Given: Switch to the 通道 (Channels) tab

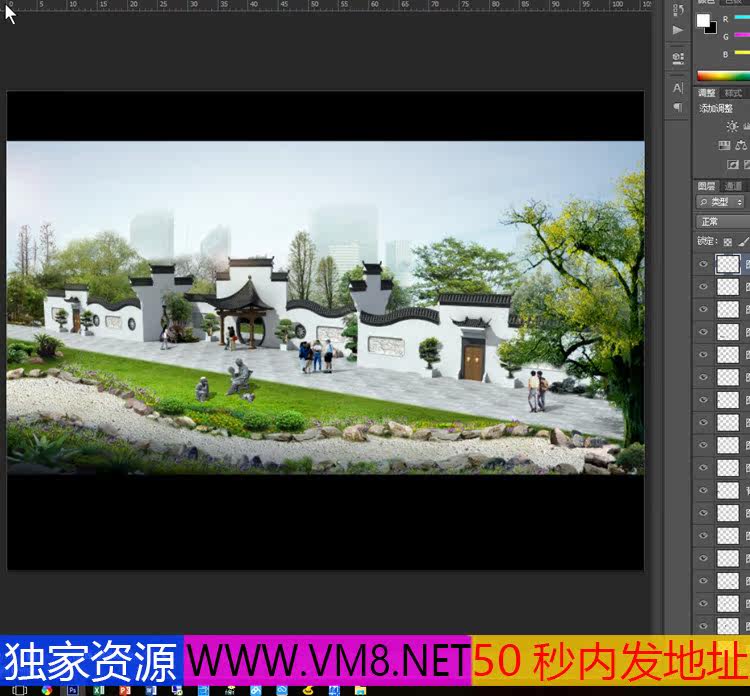Looking at the screenshot, I should 734,186.
